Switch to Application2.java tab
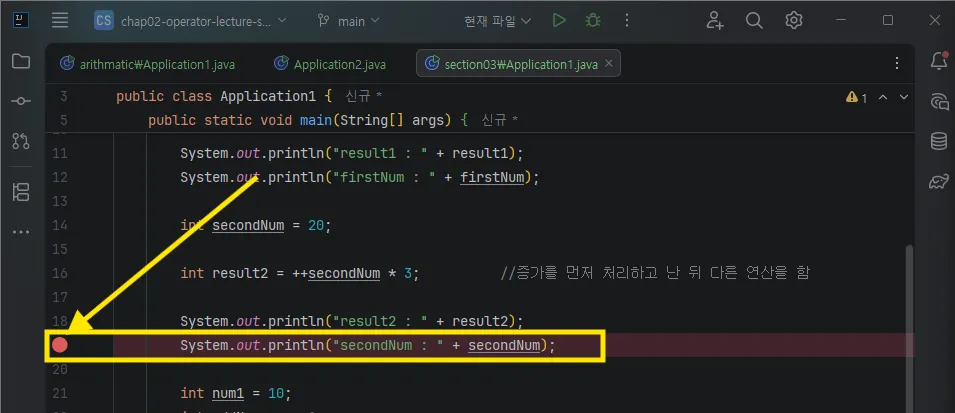 click(329, 64)
